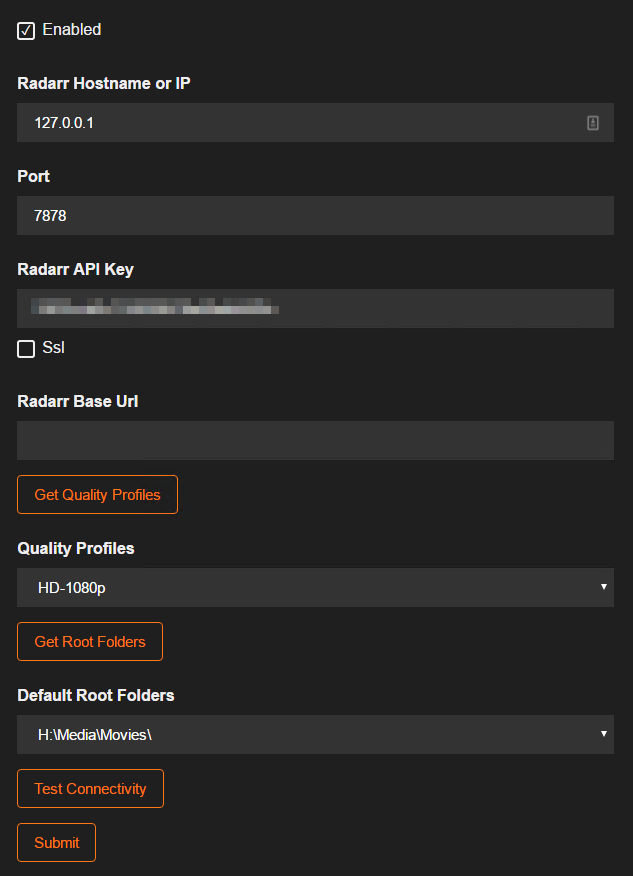Click the autofill contact icon in hostname field
This screenshot has width=633, height=876.
click(592, 122)
